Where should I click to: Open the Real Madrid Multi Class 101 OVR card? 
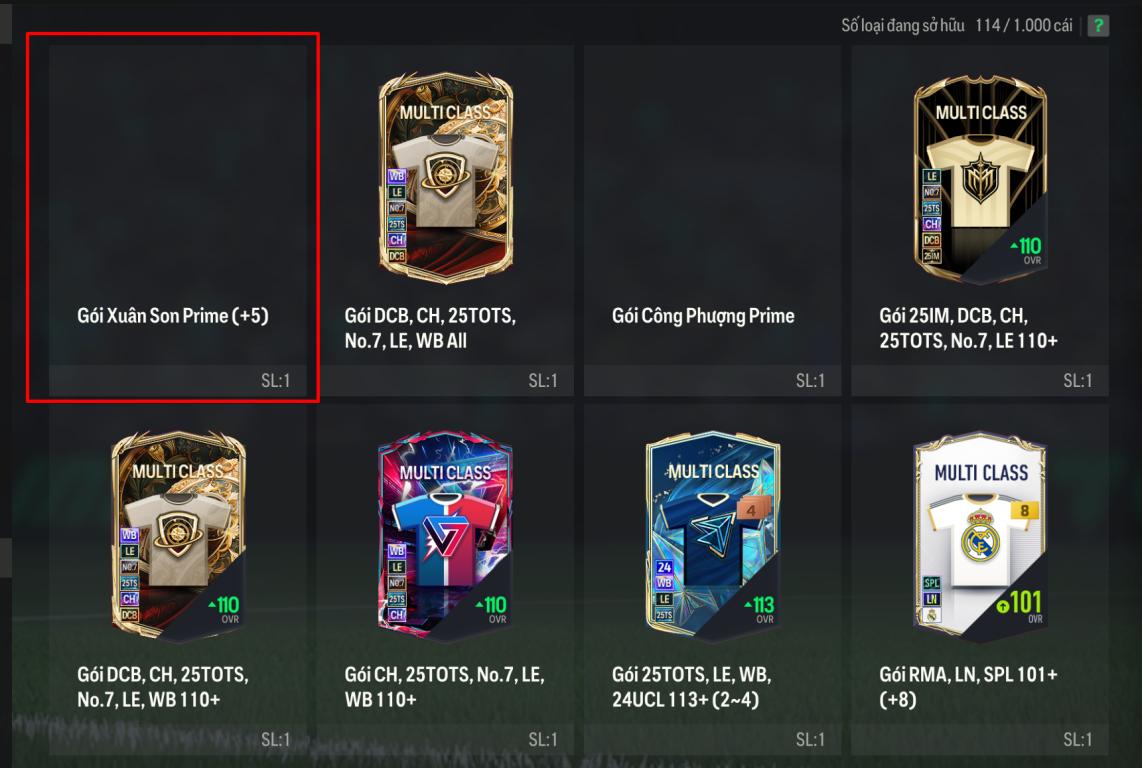click(x=980, y=538)
